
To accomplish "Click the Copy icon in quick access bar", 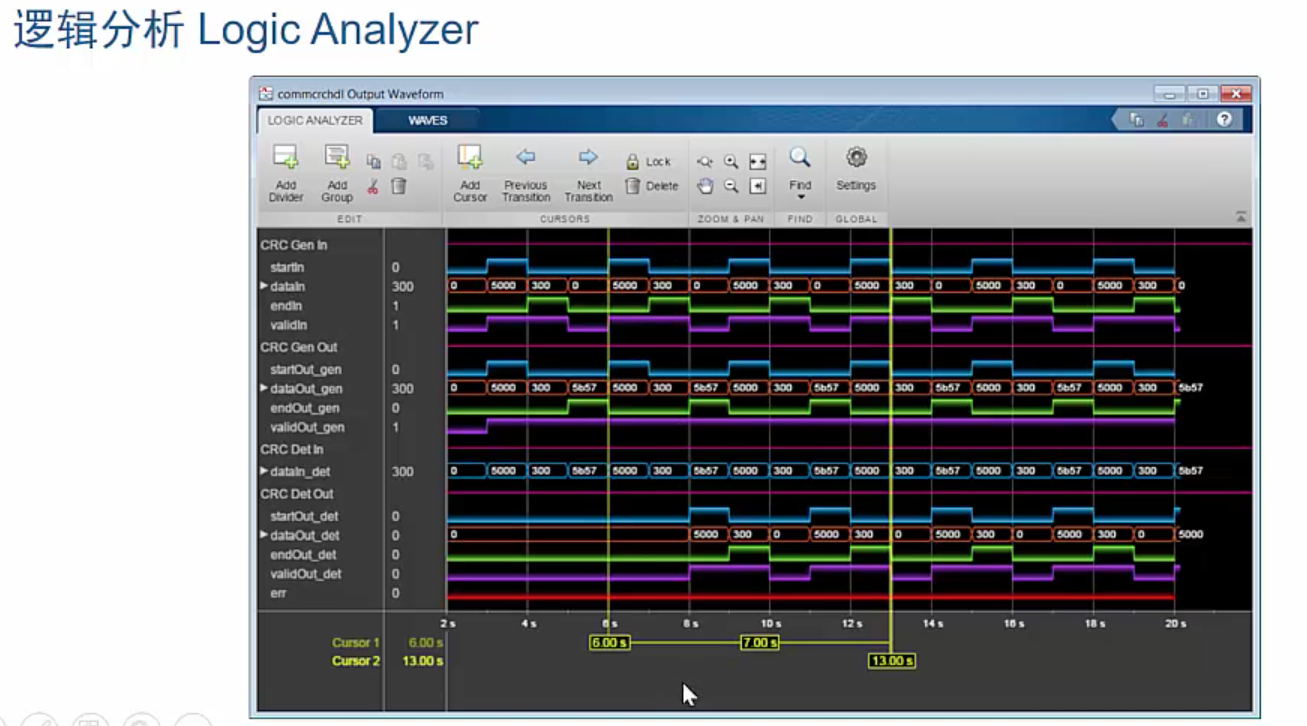I will (1137, 120).
